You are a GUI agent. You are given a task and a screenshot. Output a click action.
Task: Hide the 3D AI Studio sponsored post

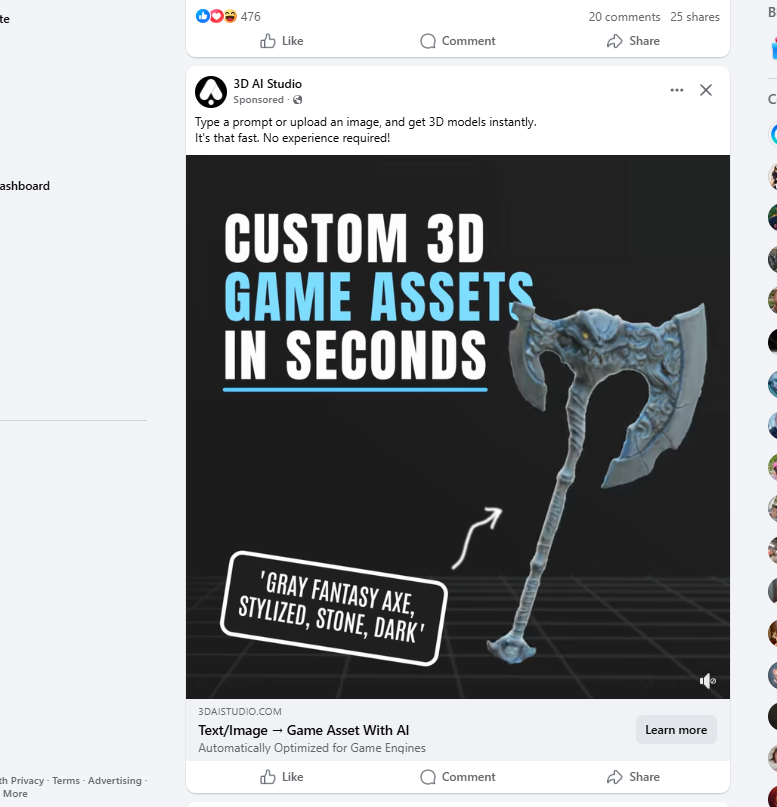tap(706, 90)
